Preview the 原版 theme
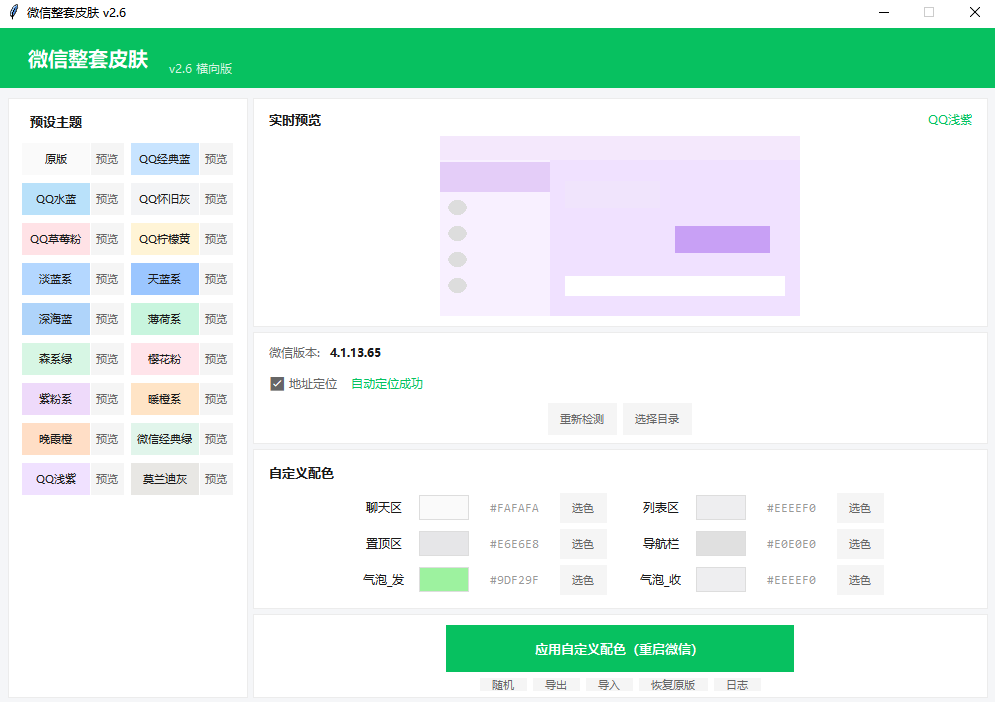This screenshot has height=702, width=995. [107, 159]
